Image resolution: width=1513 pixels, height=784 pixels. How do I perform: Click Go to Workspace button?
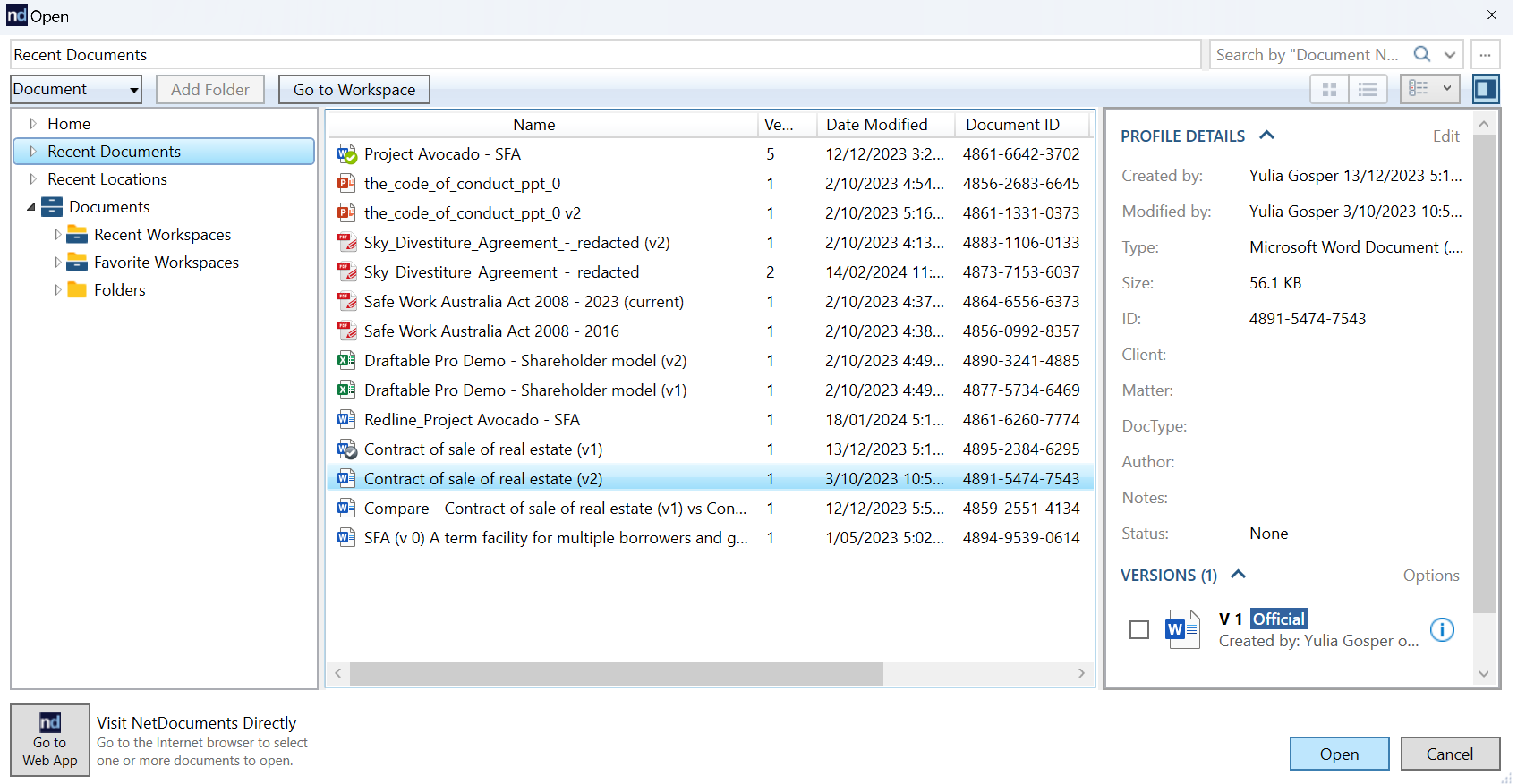354,89
